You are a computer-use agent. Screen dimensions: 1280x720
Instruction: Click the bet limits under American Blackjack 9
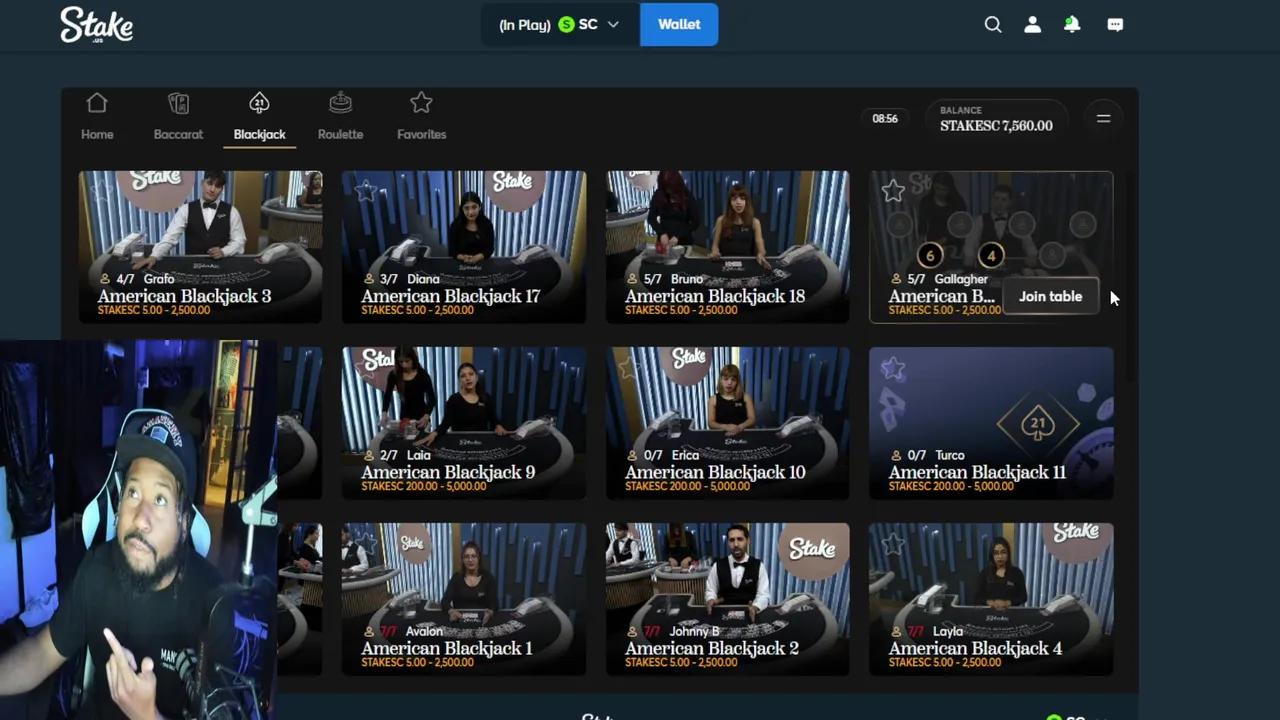click(424, 487)
